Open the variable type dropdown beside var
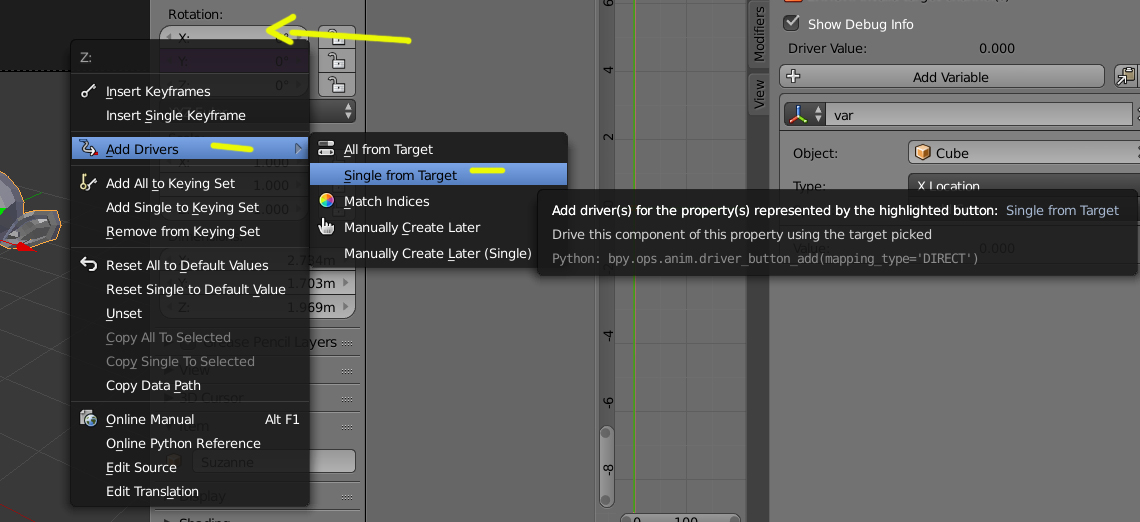This screenshot has height=522, width=1140. (805, 115)
